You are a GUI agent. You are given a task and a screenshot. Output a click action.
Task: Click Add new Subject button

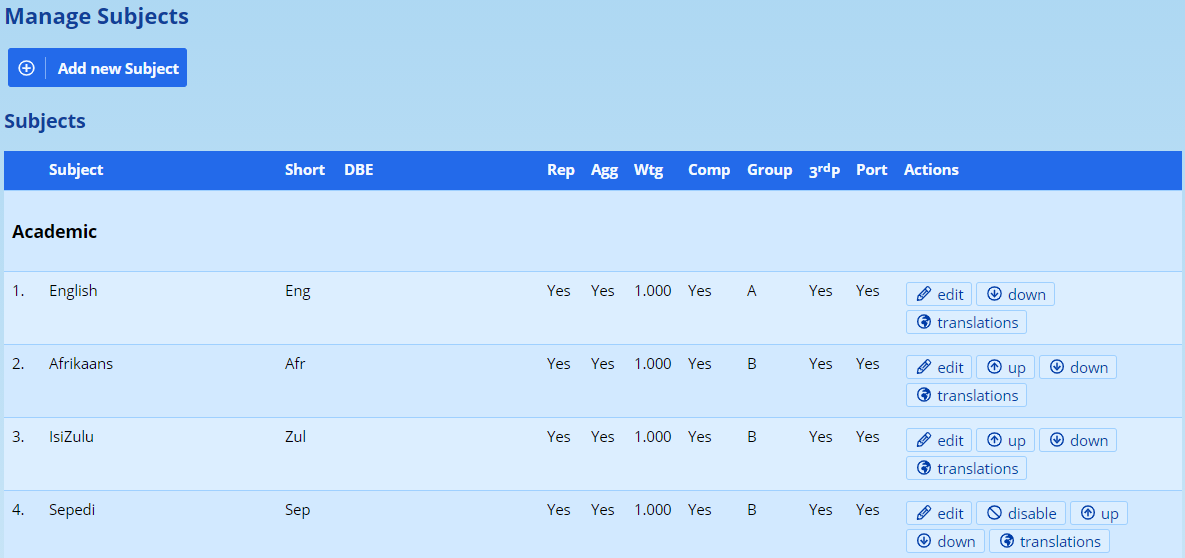click(x=117, y=68)
